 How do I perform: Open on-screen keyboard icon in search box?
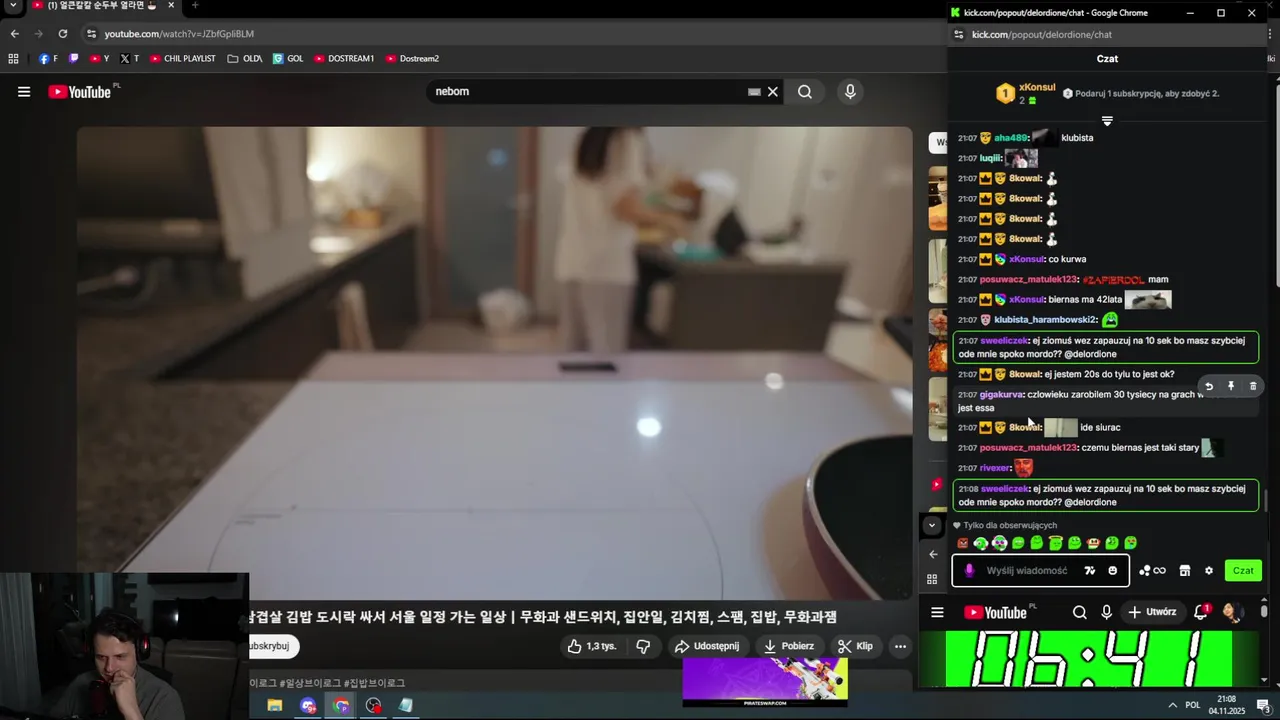(x=754, y=92)
